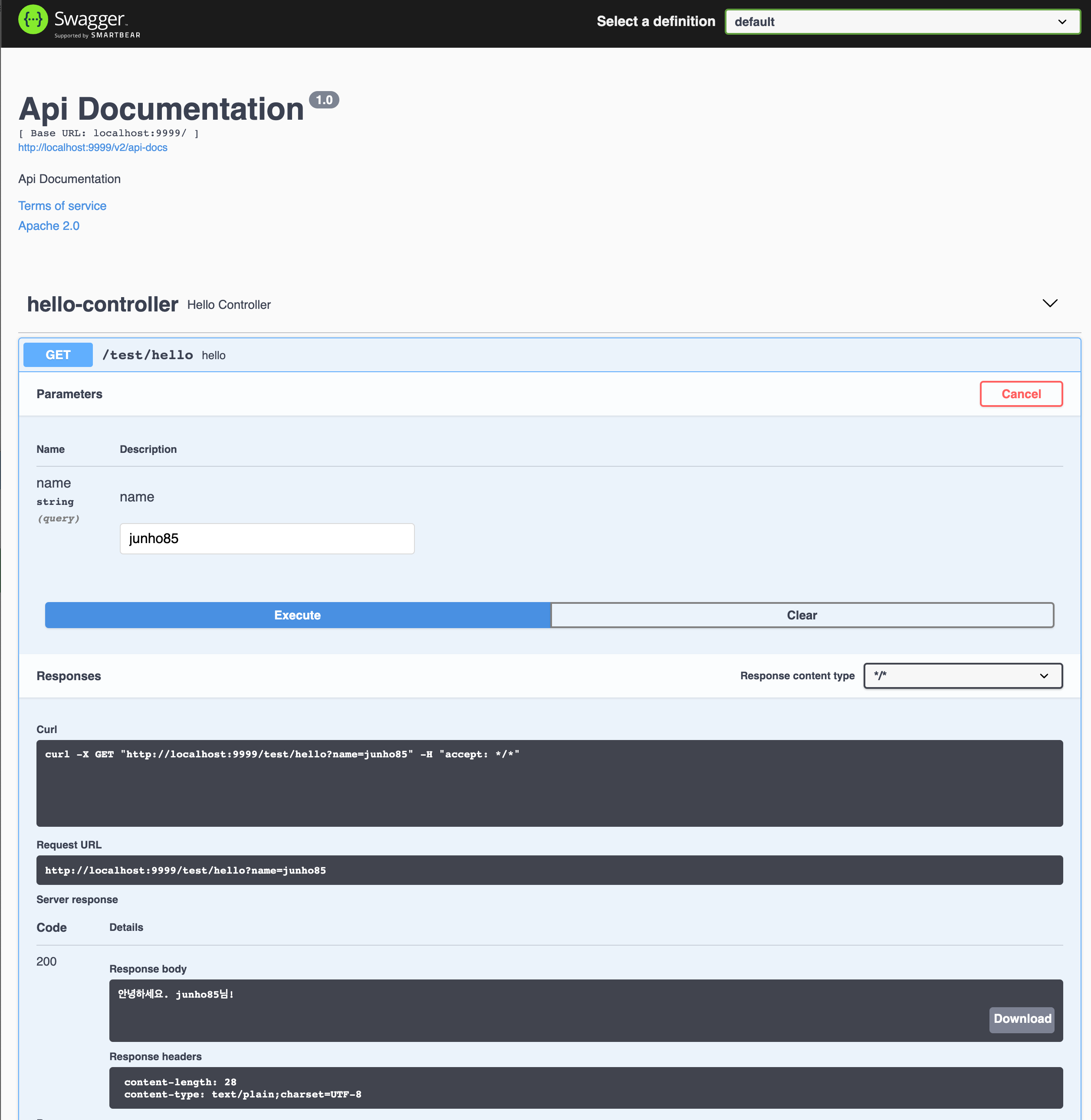
Task: Click the Swagger logo icon
Action: pyautogui.click(x=33, y=20)
